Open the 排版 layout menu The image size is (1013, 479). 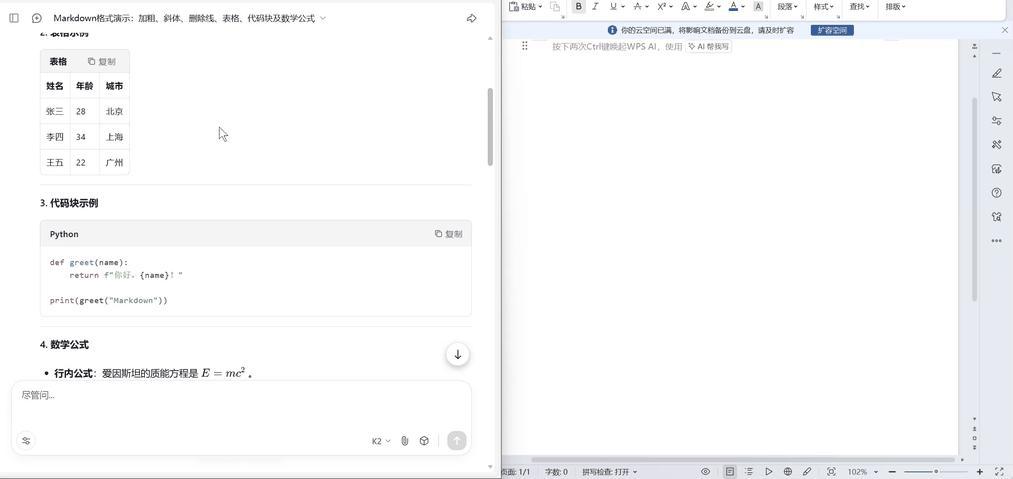[895, 6]
